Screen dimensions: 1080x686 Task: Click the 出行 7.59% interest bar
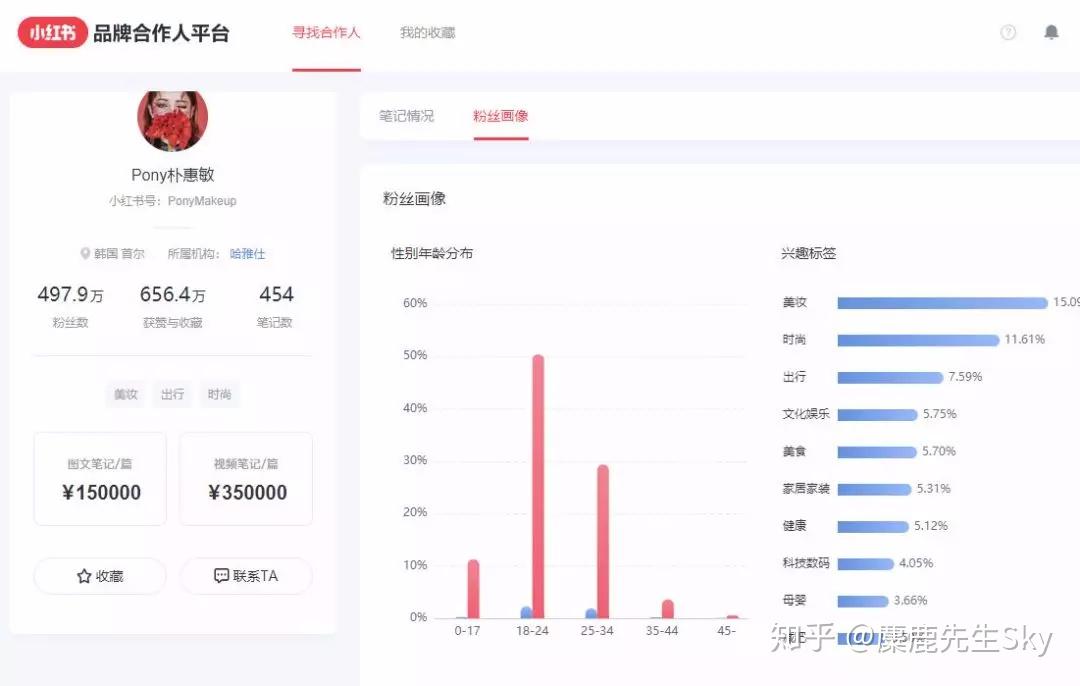890,377
